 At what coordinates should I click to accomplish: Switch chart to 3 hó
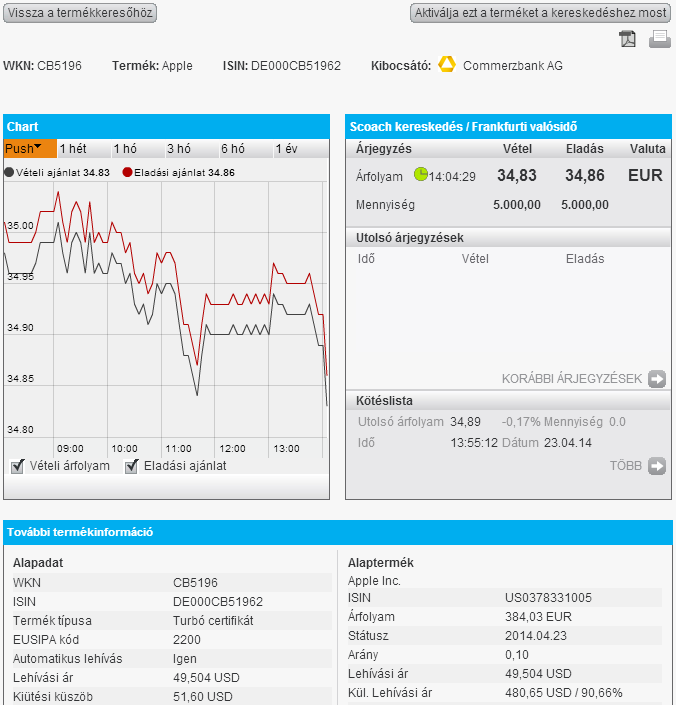tap(191, 148)
